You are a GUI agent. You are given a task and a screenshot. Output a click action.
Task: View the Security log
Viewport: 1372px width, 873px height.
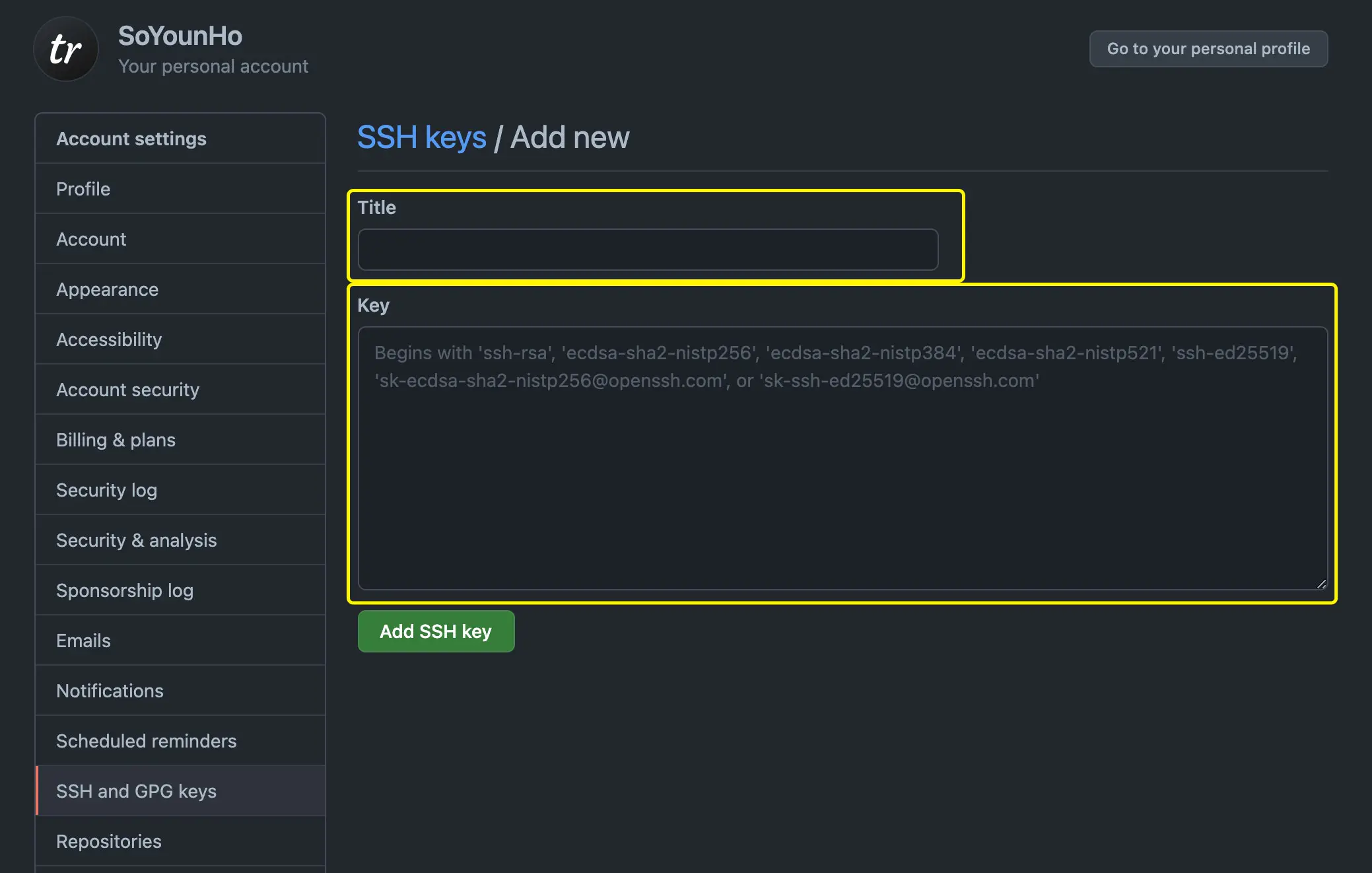click(x=106, y=490)
